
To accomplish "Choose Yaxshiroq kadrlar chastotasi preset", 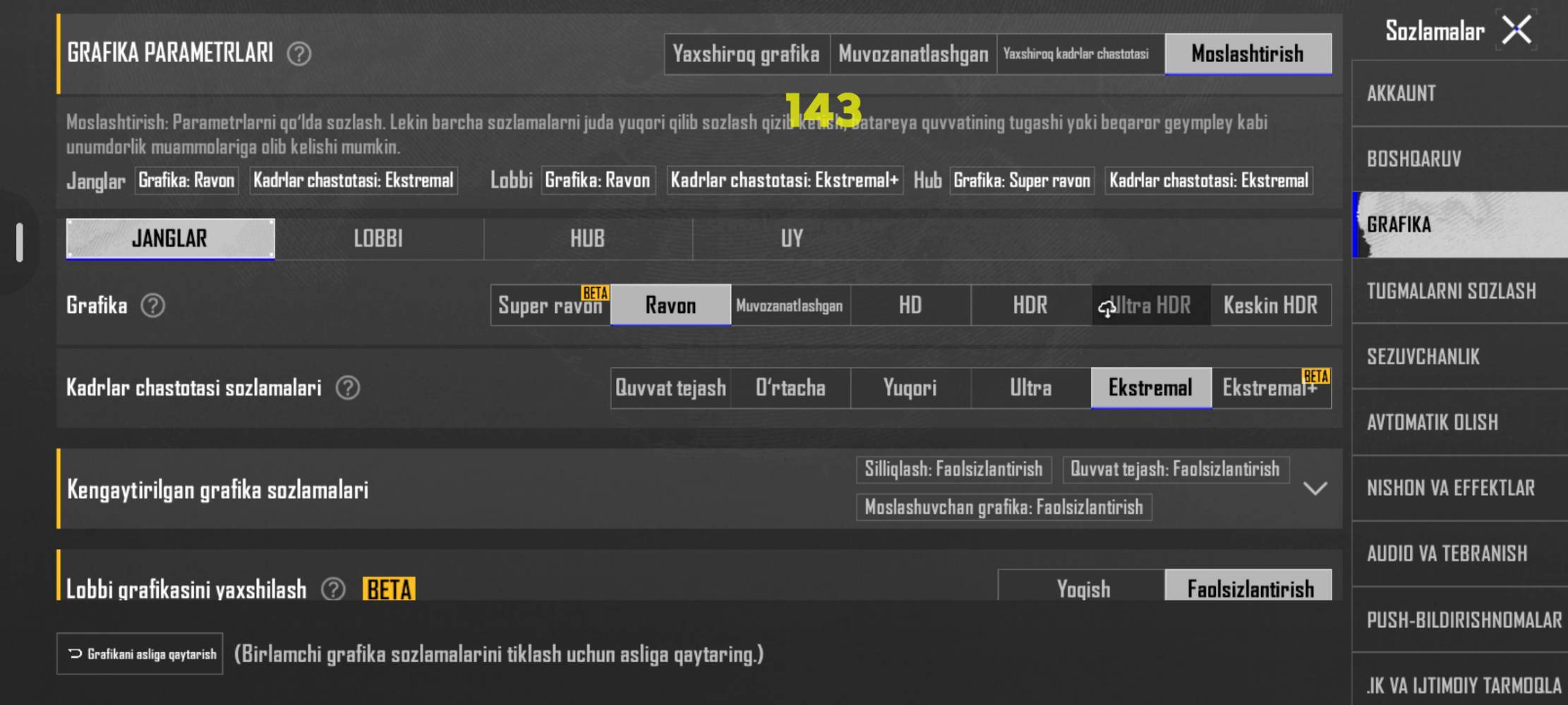I will (1080, 54).
